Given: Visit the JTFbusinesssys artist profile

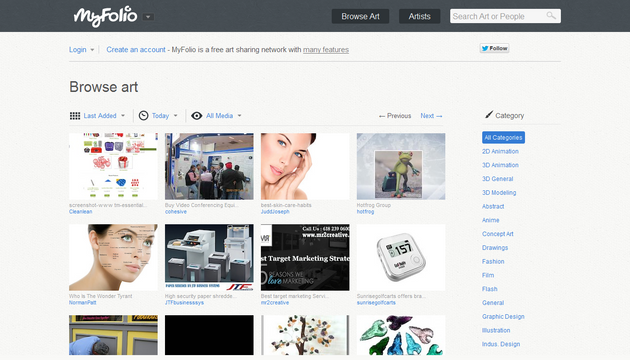Looking at the screenshot, I should (x=184, y=303).
